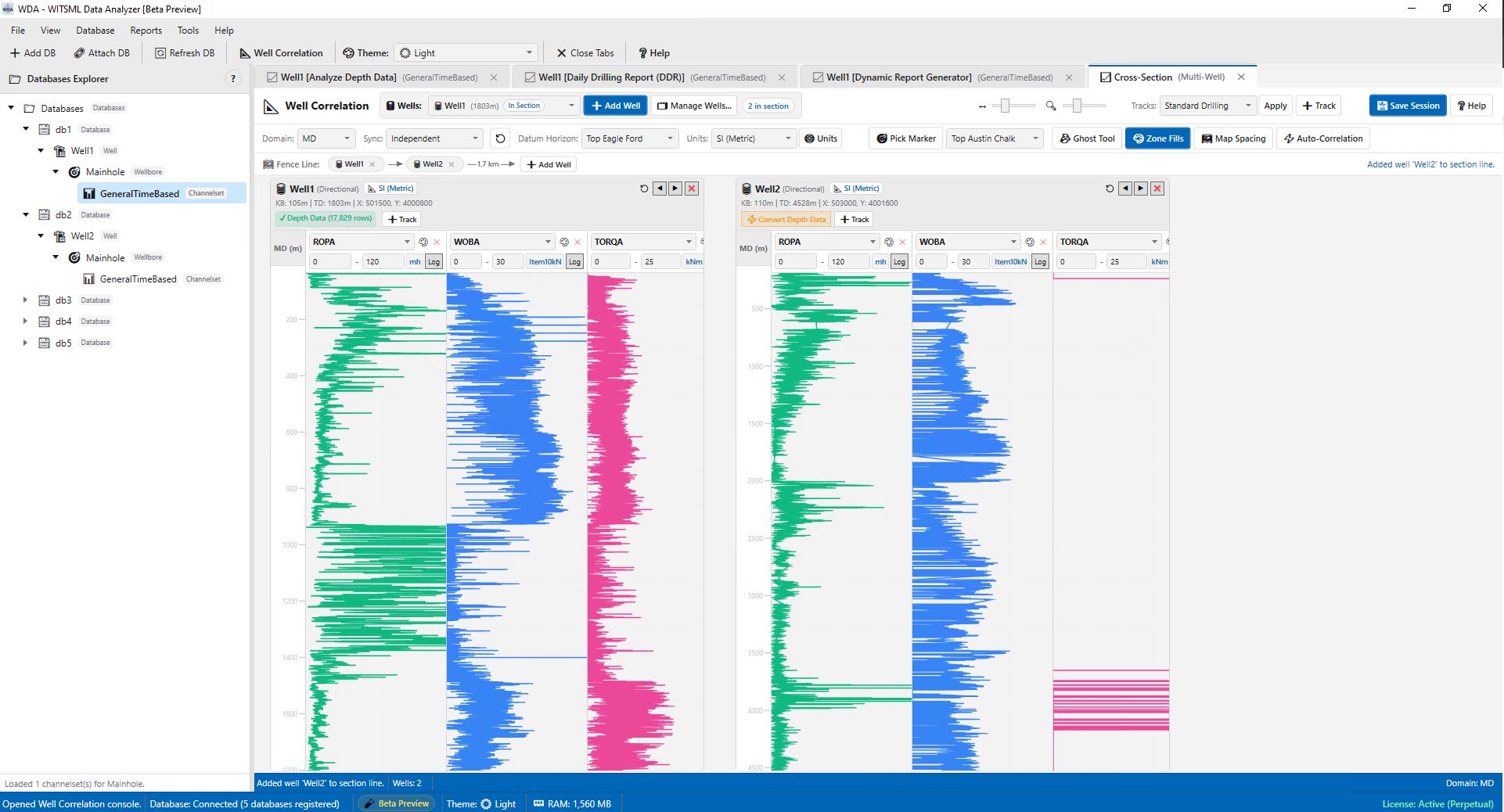Click the reset icon in Well1 panel header

[644, 189]
